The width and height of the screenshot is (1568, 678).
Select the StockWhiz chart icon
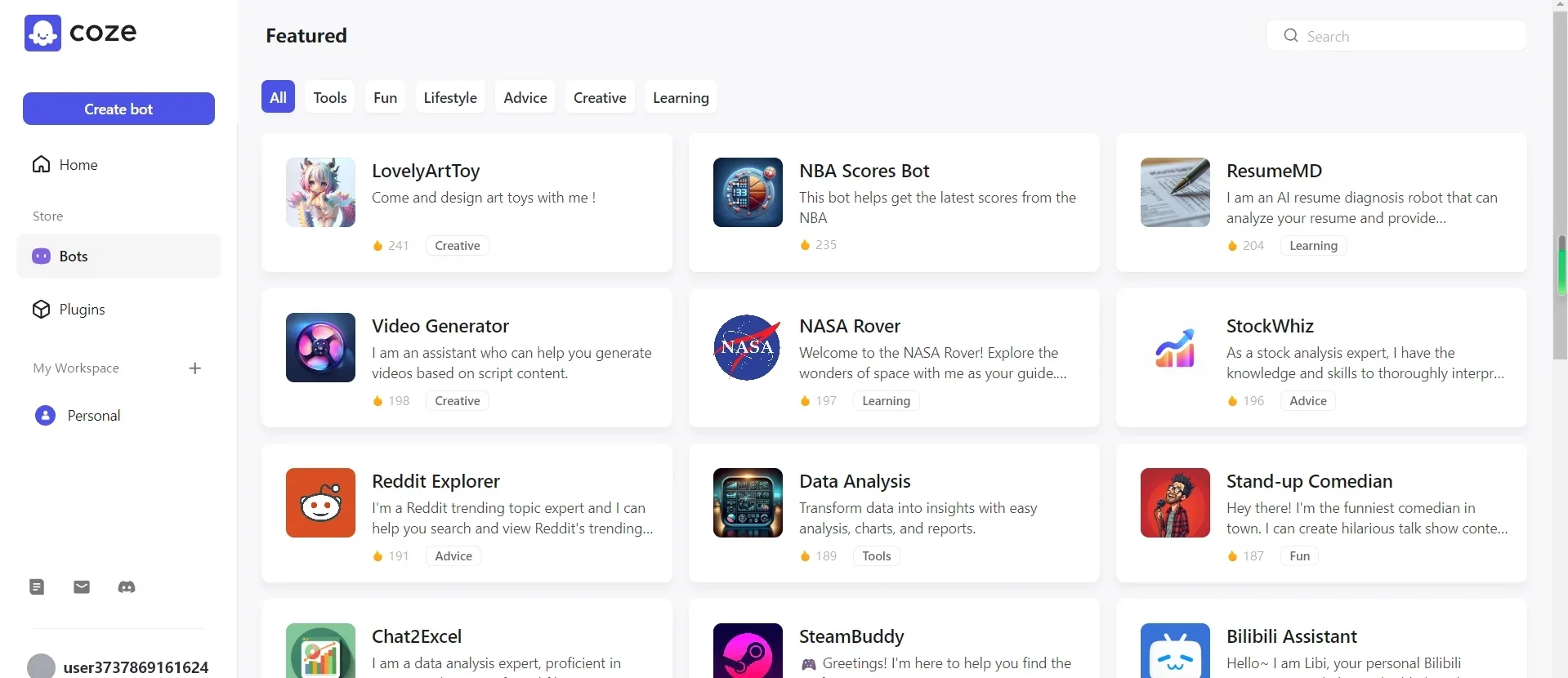(1175, 347)
